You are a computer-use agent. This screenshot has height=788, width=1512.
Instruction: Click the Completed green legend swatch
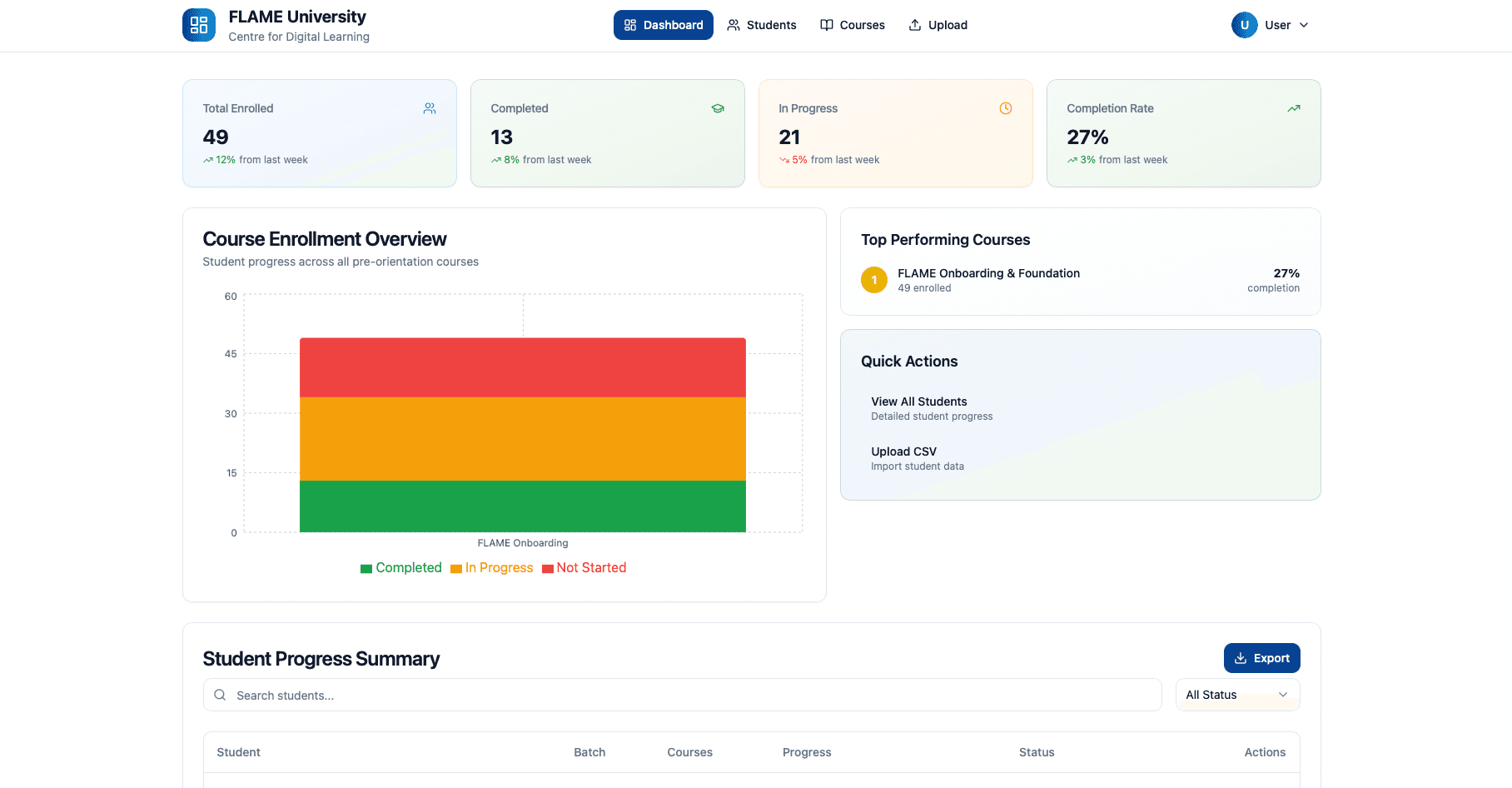click(366, 569)
